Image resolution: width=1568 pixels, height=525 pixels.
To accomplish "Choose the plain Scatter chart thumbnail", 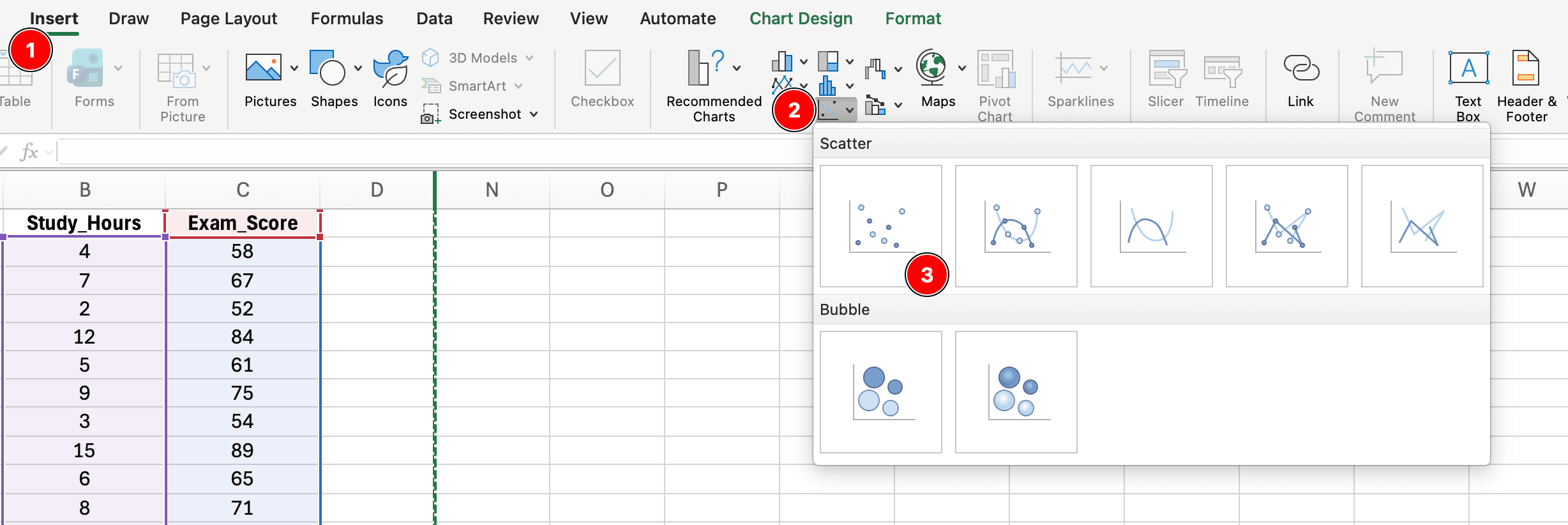I will pyautogui.click(x=880, y=225).
